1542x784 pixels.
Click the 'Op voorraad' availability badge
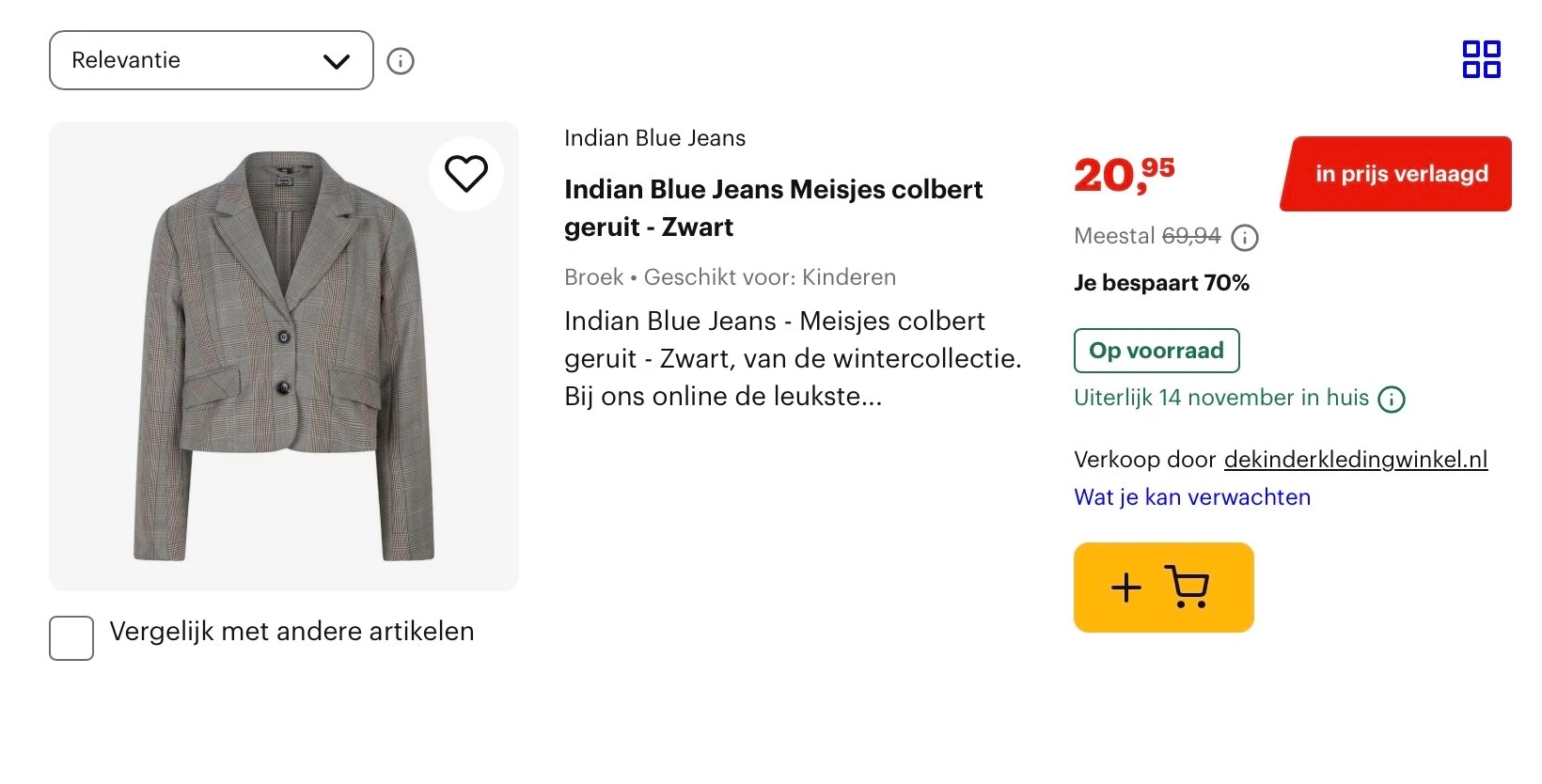click(x=1156, y=350)
